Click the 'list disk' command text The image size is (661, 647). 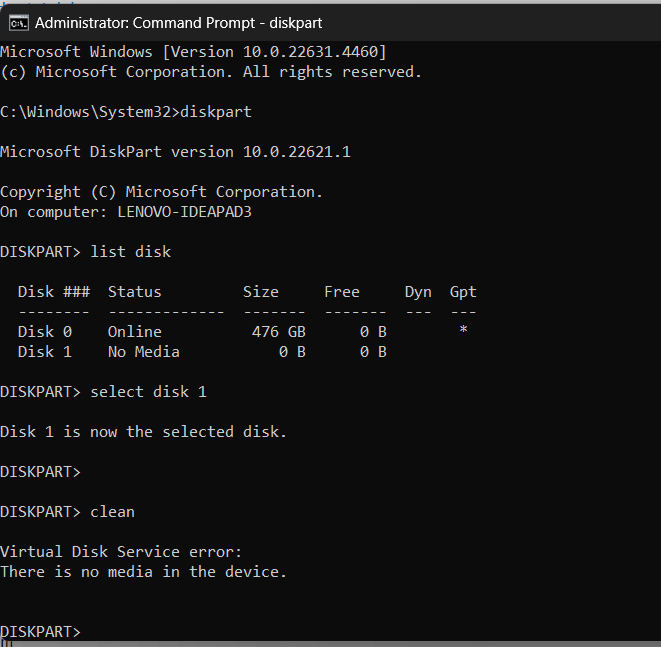point(130,252)
